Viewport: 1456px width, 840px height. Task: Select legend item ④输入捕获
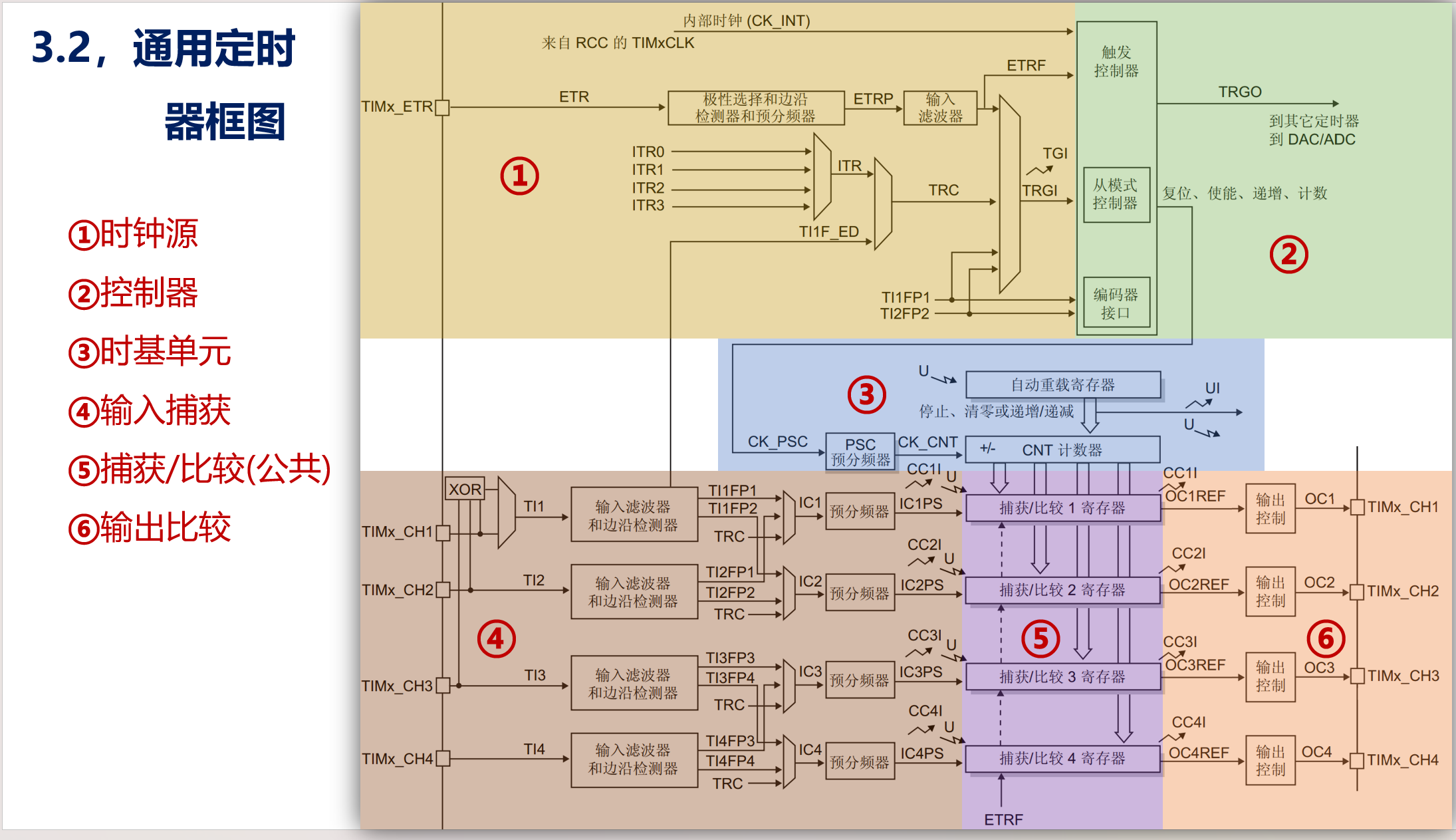pyautogui.click(x=150, y=410)
